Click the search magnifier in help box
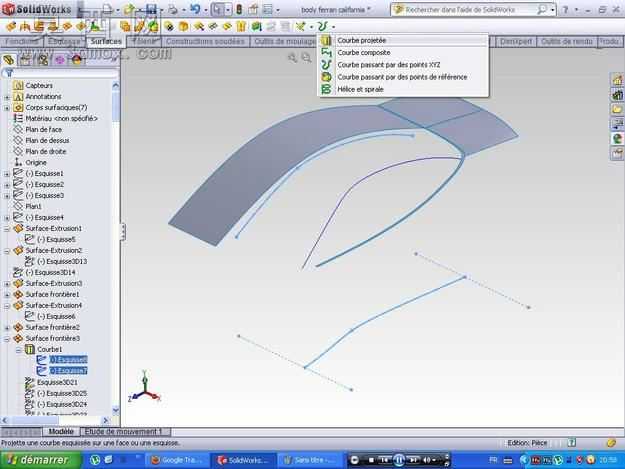 pyautogui.click(x=542, y=10)
